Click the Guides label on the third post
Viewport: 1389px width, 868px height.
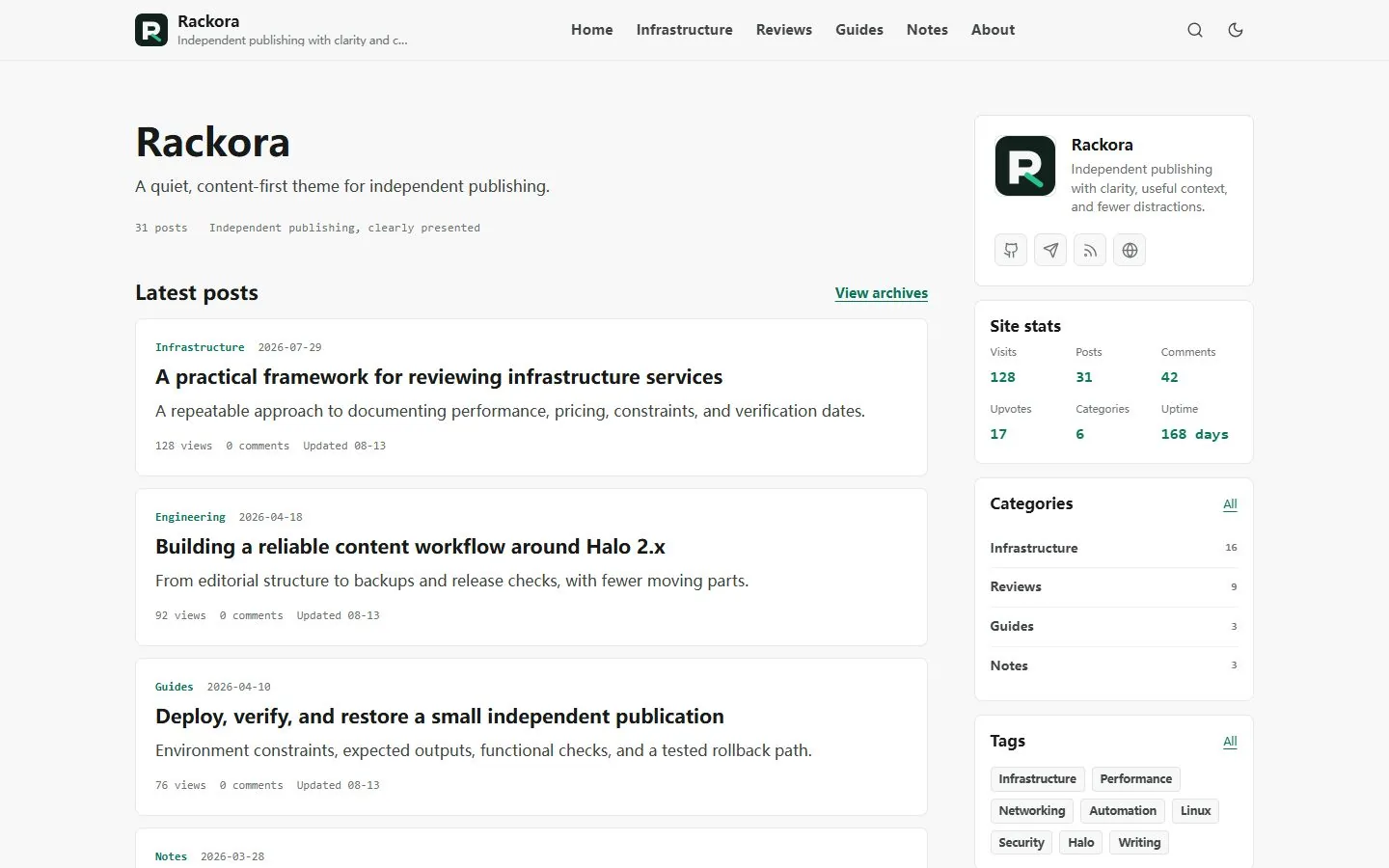(x=174, y=687)
